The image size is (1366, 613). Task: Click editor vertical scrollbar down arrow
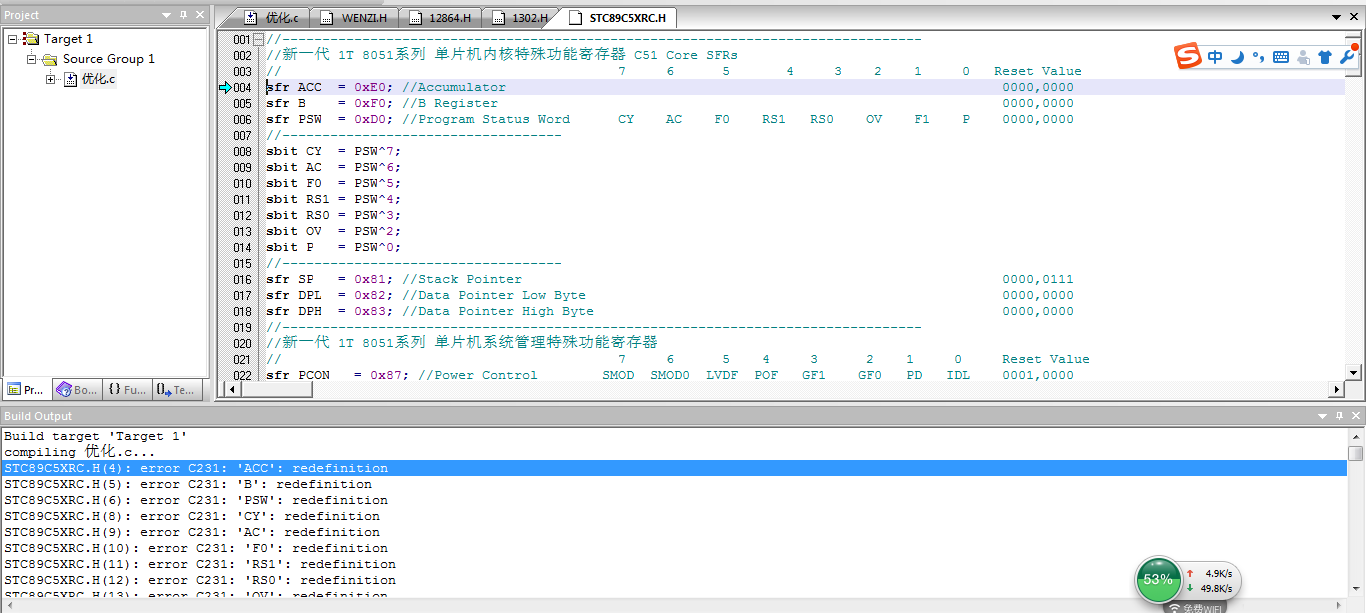pyautogui.click(x=1354, y=373)
